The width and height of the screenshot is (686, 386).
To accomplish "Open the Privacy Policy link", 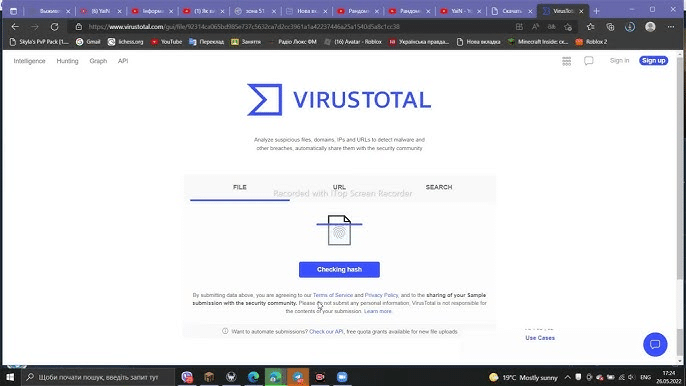I will [382, 295].
